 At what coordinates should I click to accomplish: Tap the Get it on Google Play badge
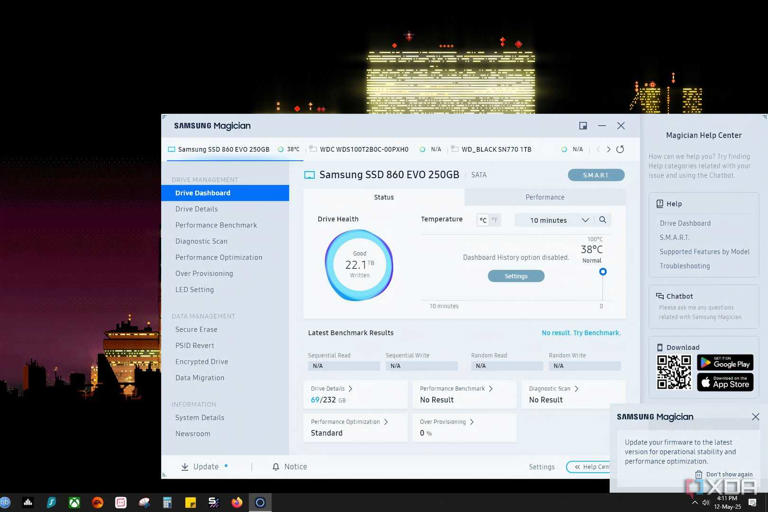click(725, 362)
